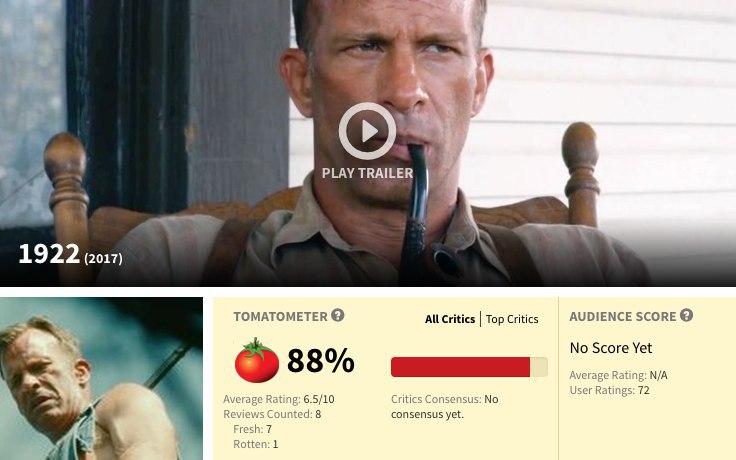The height and width of the screenshot is (460, 736).
Task: Open the Audience Score help question icon
Action: [x=686, y=315]
